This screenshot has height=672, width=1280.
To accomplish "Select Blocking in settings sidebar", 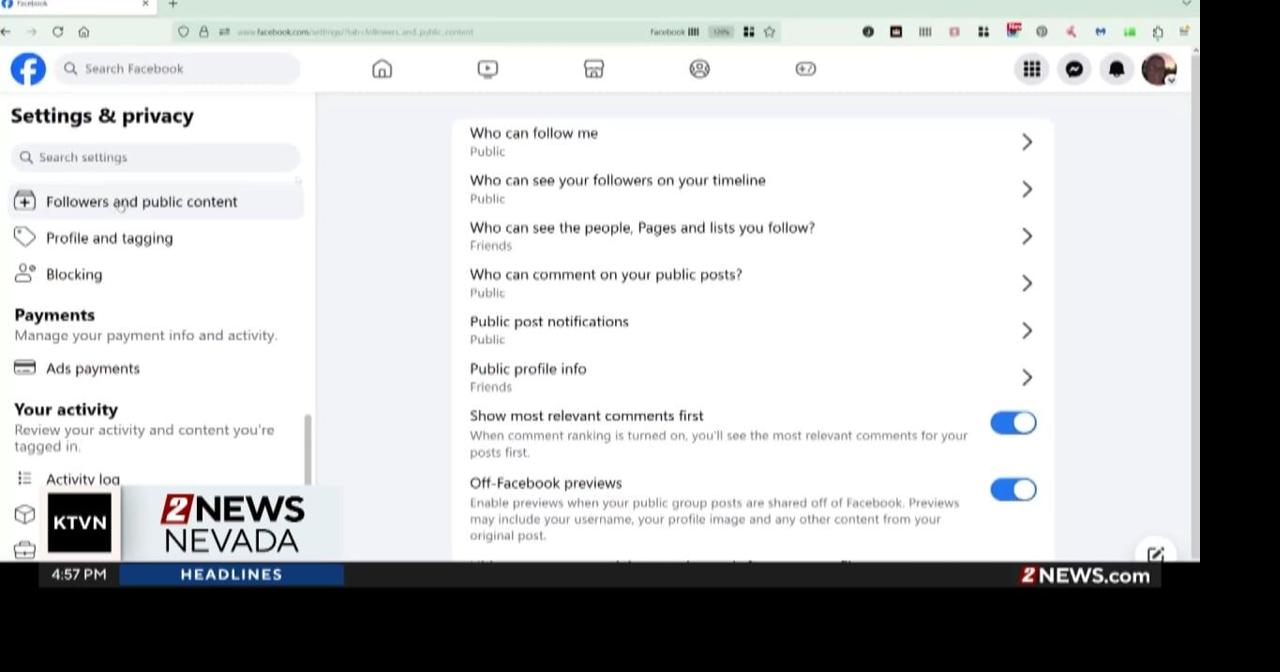I will pyautogui.click(x=74, y=274).
